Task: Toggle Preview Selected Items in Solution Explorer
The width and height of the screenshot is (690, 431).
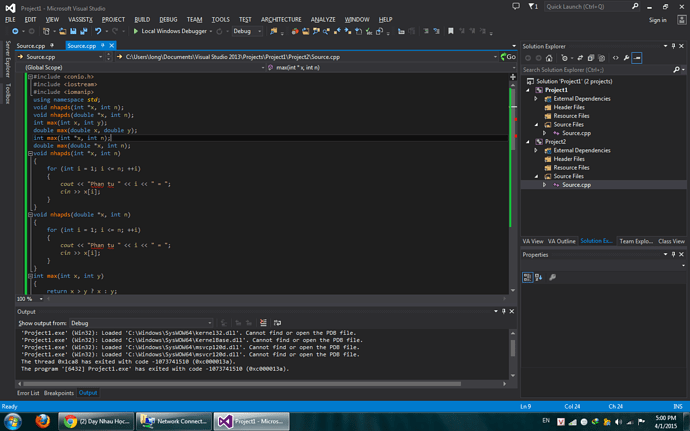Action: (637, 58)
